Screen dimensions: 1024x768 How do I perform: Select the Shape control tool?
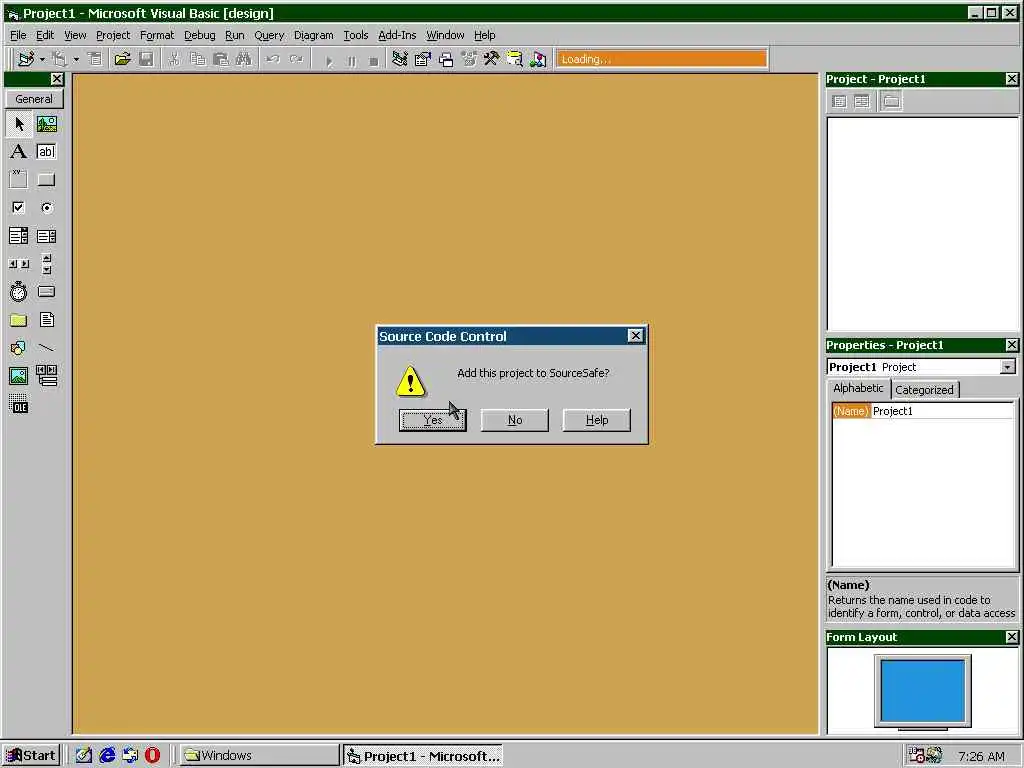click(19, 348)
